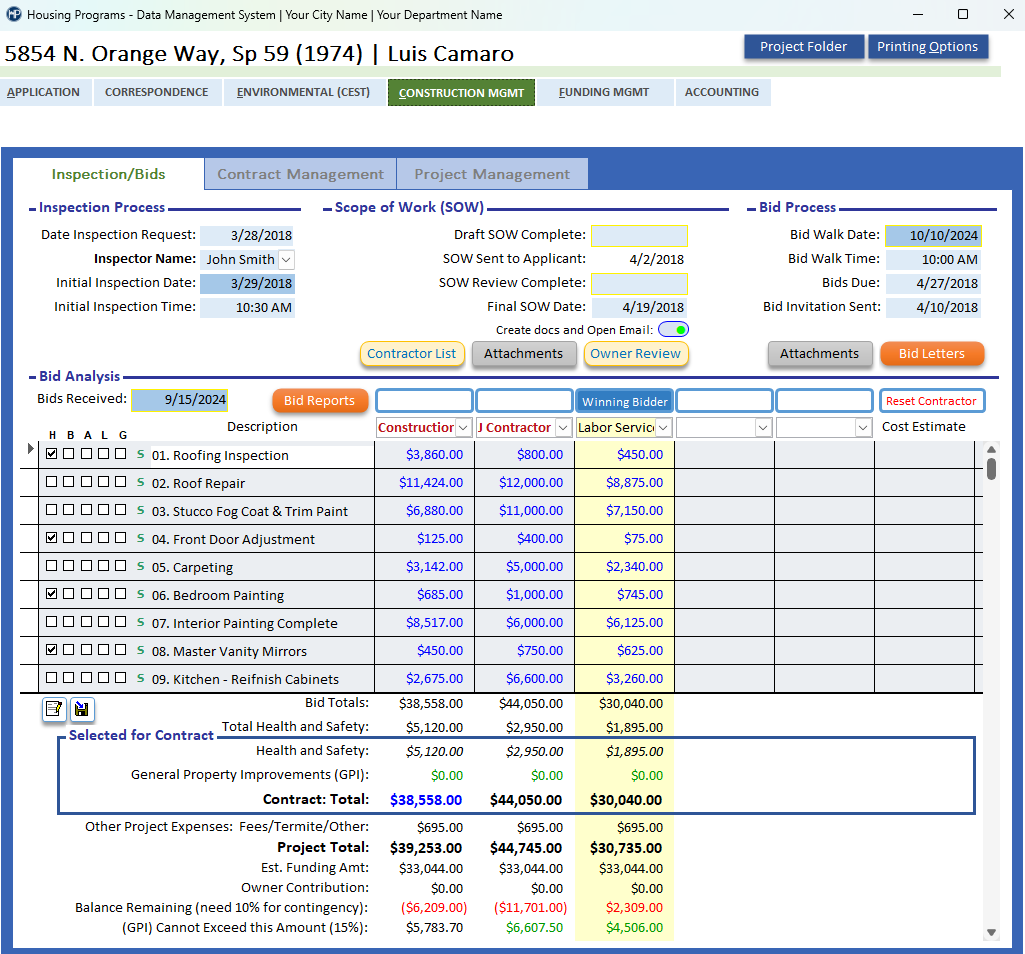Click the edit notes icon below bid list
Screen dimensions: 1025x954
pos(54,709)
